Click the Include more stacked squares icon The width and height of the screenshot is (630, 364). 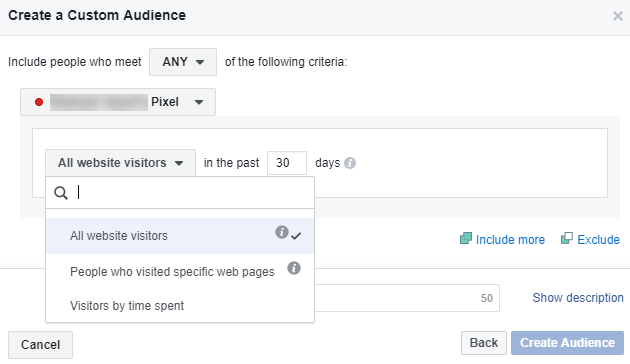pos(466,239)
